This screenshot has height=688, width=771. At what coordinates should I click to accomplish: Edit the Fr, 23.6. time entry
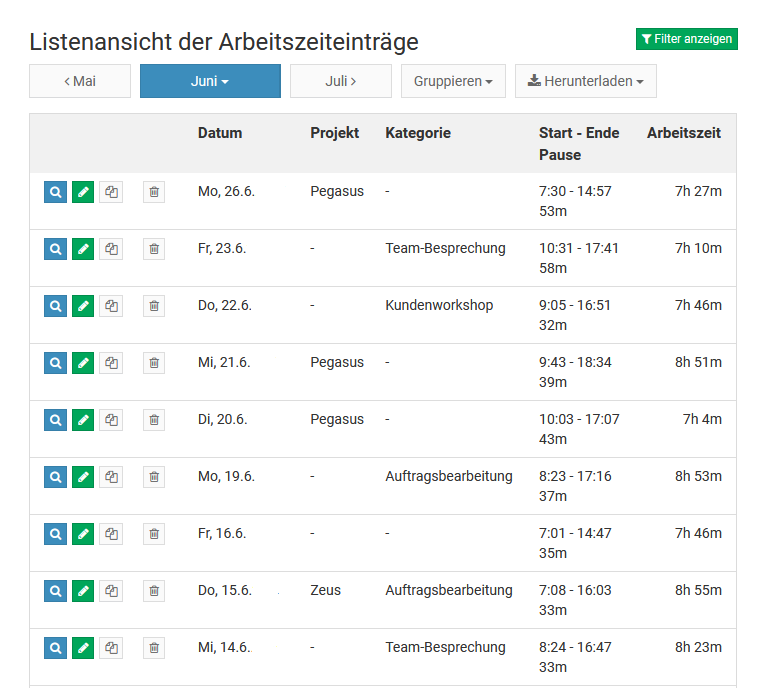point(83,249)
